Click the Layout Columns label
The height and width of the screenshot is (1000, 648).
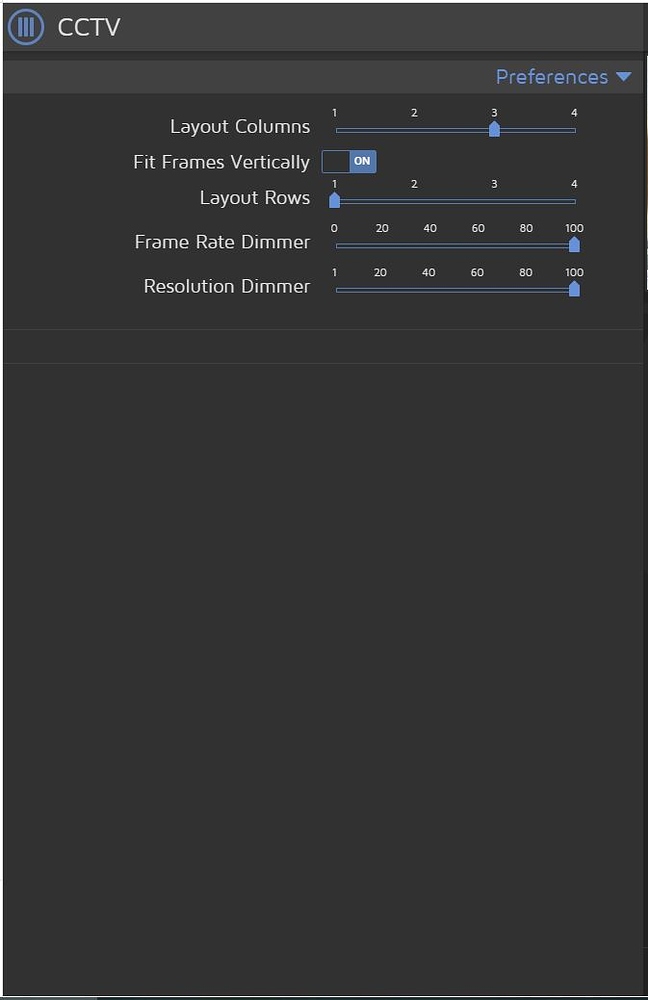(x=239, y=126)
